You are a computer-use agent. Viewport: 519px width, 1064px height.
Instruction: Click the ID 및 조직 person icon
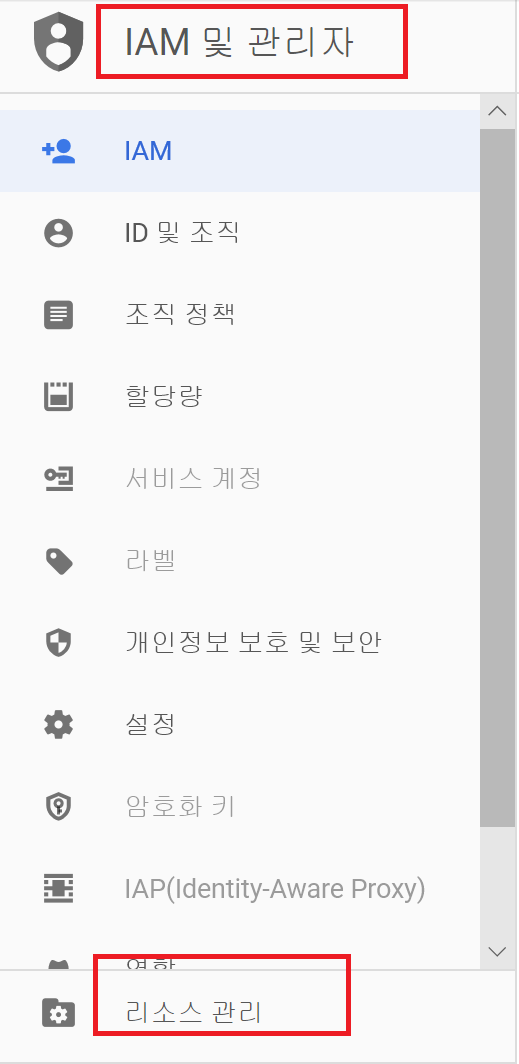click(x=58, y=233)
